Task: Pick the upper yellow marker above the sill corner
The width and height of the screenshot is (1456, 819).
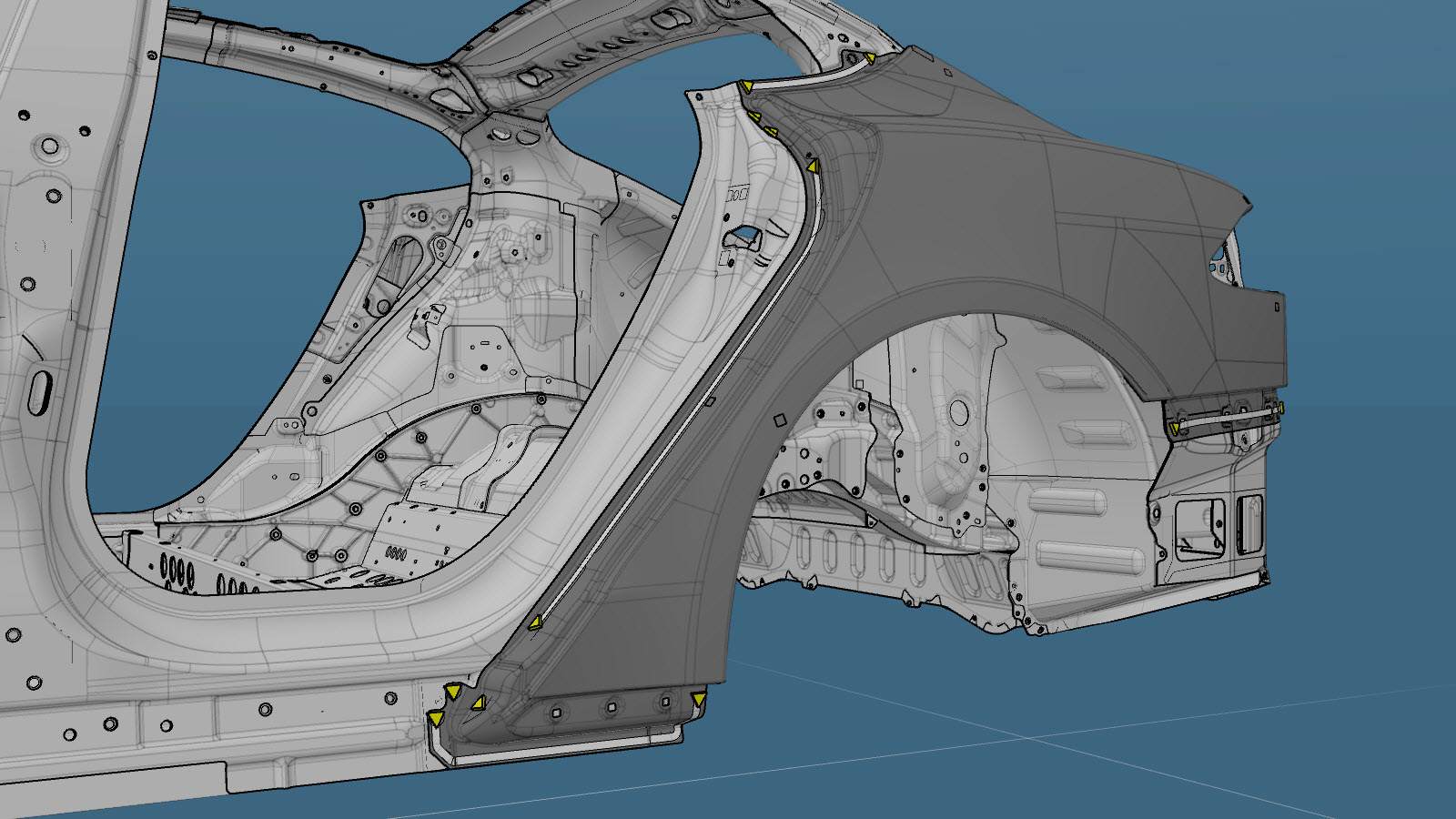Action: click(x=452, y=693)
